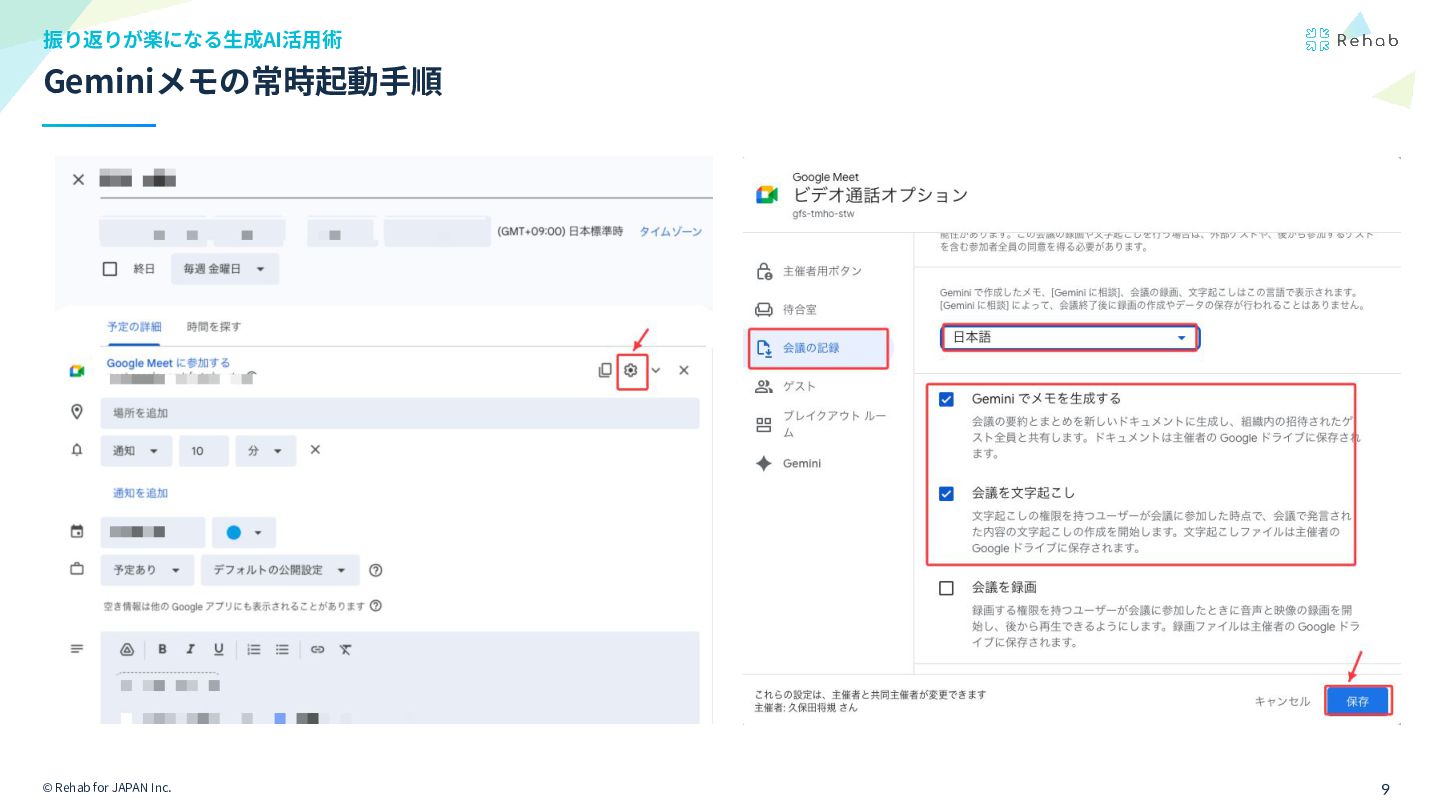
Task: Insert a numbered list
Action: point(254,649)
